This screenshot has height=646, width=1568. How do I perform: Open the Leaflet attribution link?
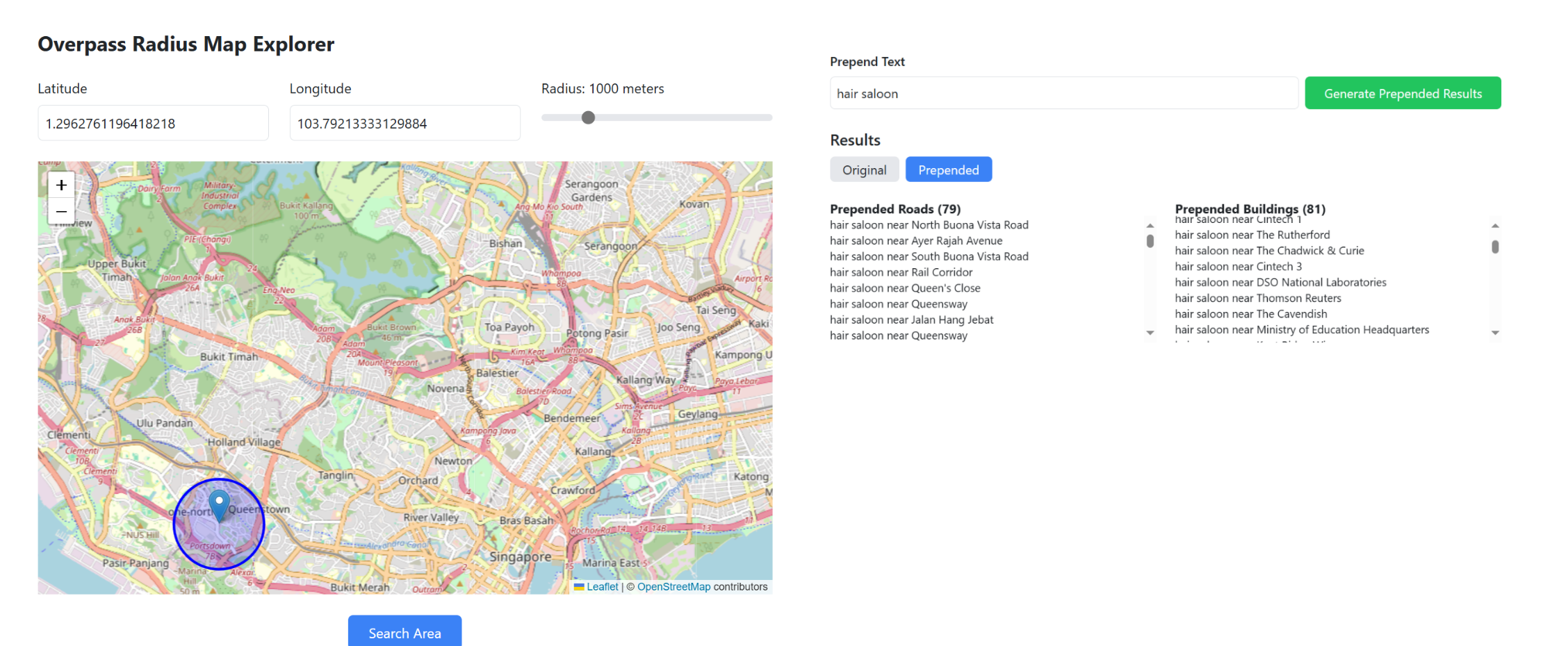pos(602,587)
